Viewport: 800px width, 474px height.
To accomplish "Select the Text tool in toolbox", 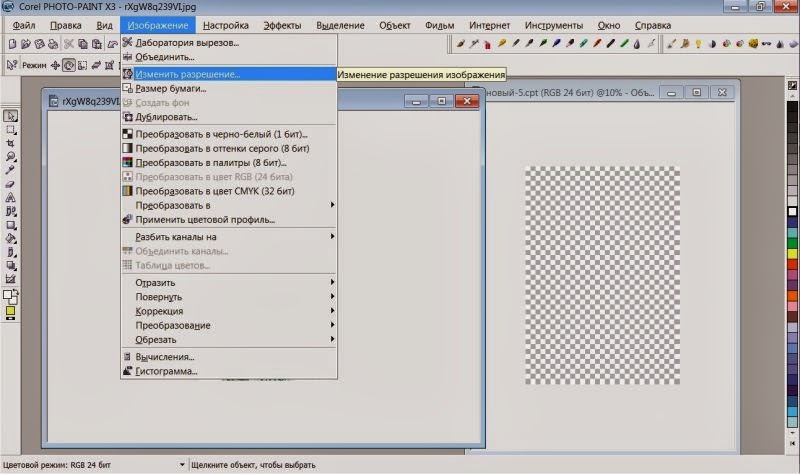I will 10,197.
